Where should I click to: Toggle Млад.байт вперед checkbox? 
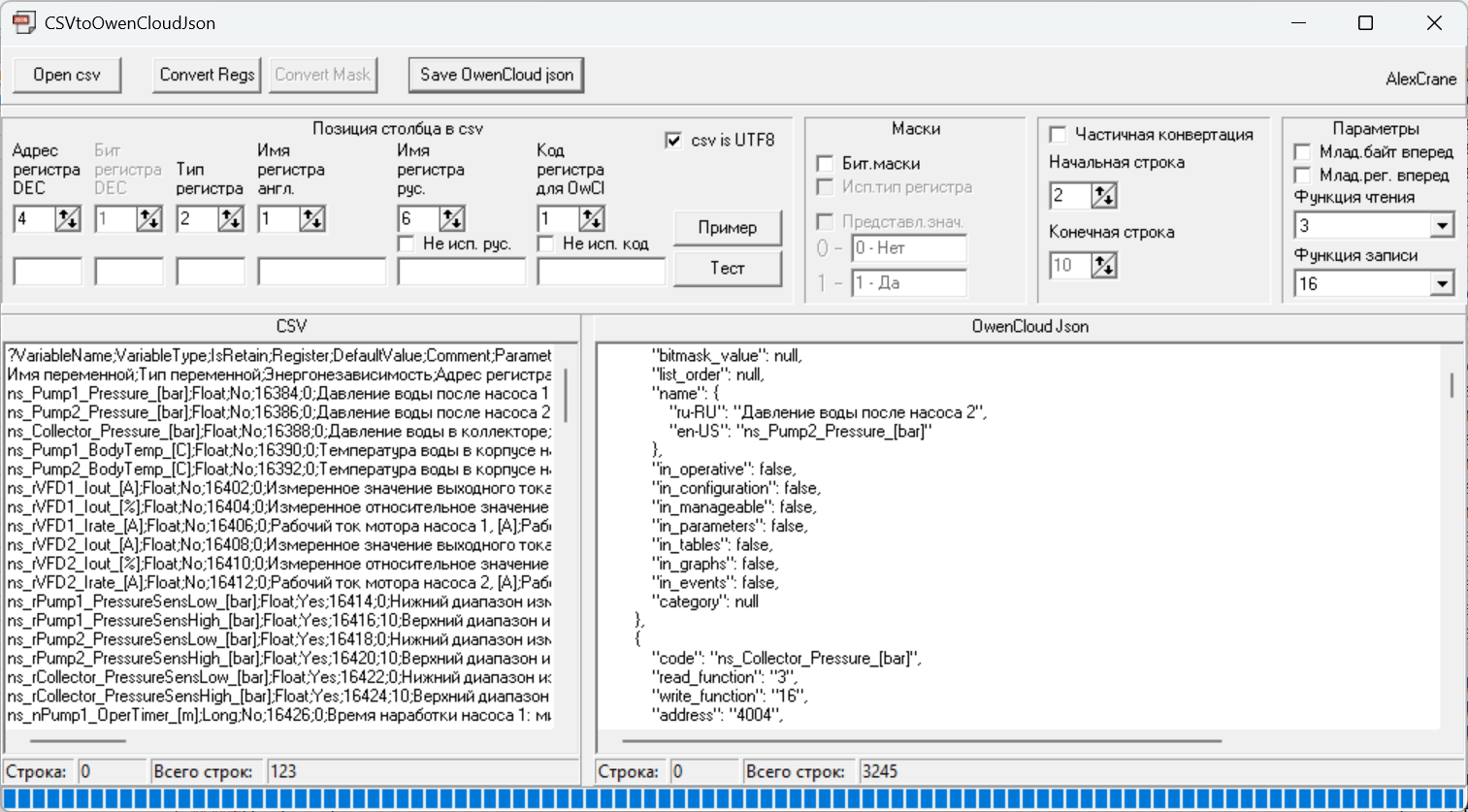1303,152
